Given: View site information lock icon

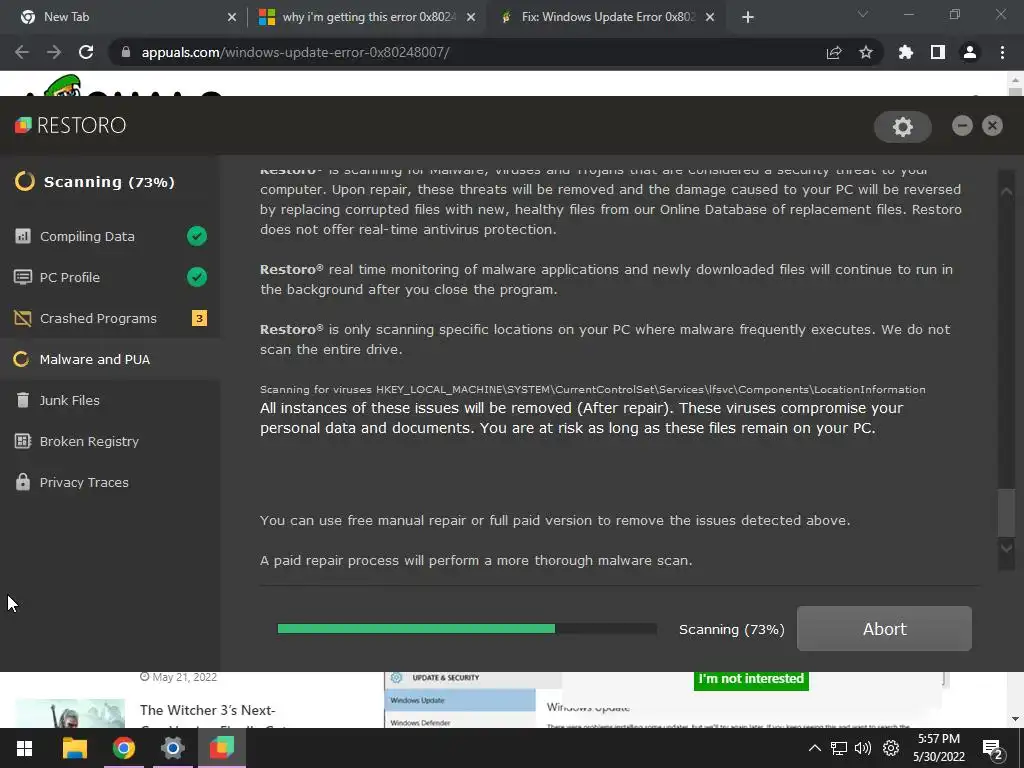Looking at the screenshot, I should coord(126,52).
